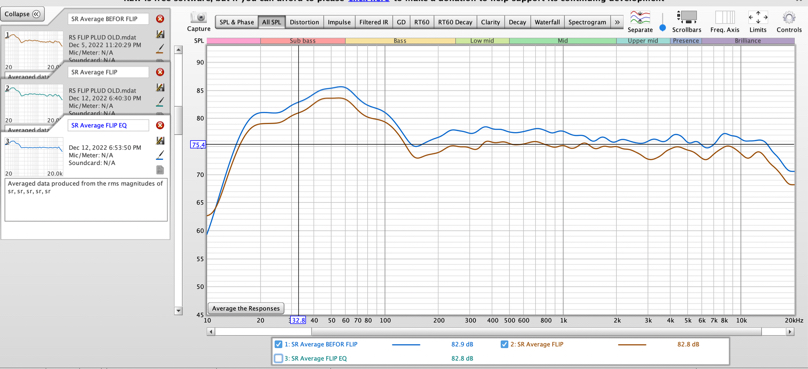This screenshot has width=808, height=369.
Task: Open the Freq. Axis icon
Action: (725, 18)
